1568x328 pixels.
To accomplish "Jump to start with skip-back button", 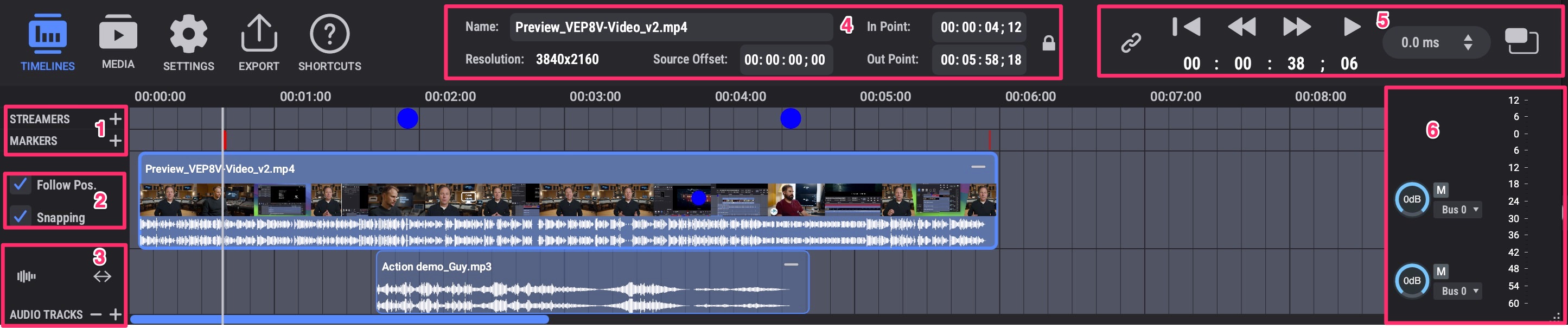I will pos(1185,27).
